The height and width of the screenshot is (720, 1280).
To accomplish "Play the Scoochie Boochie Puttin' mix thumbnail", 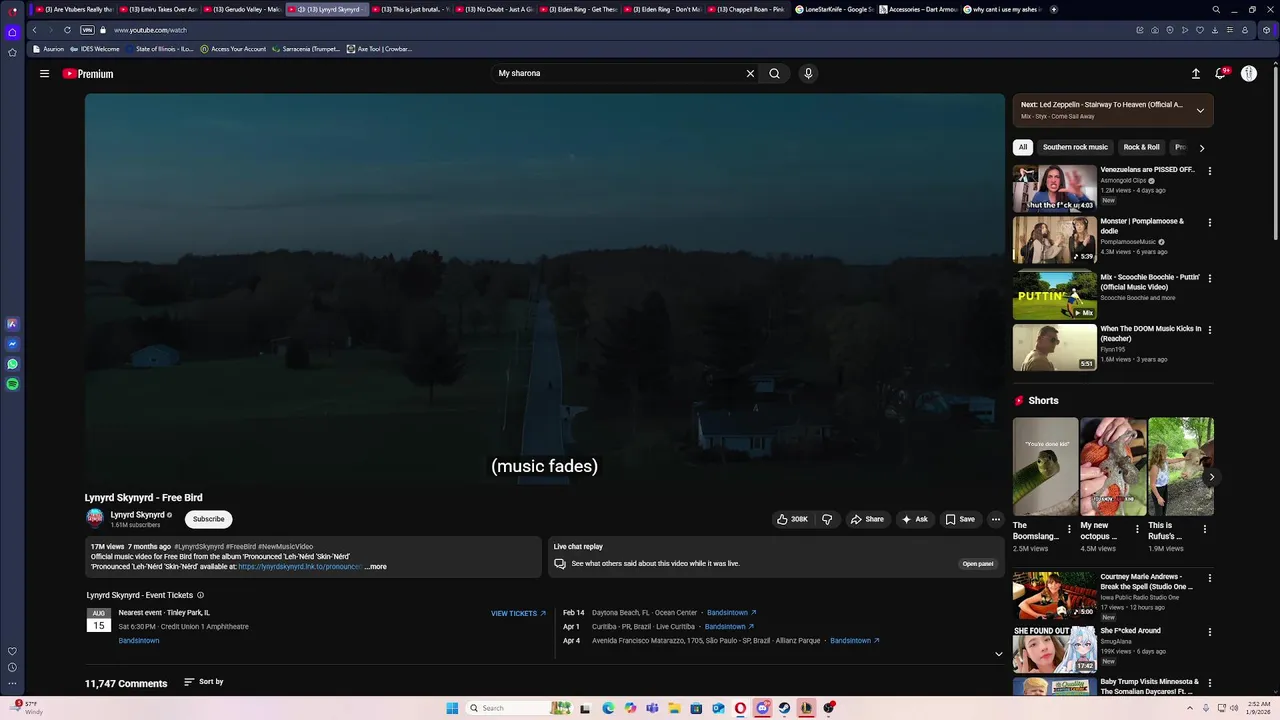I will coord(1054,296).
